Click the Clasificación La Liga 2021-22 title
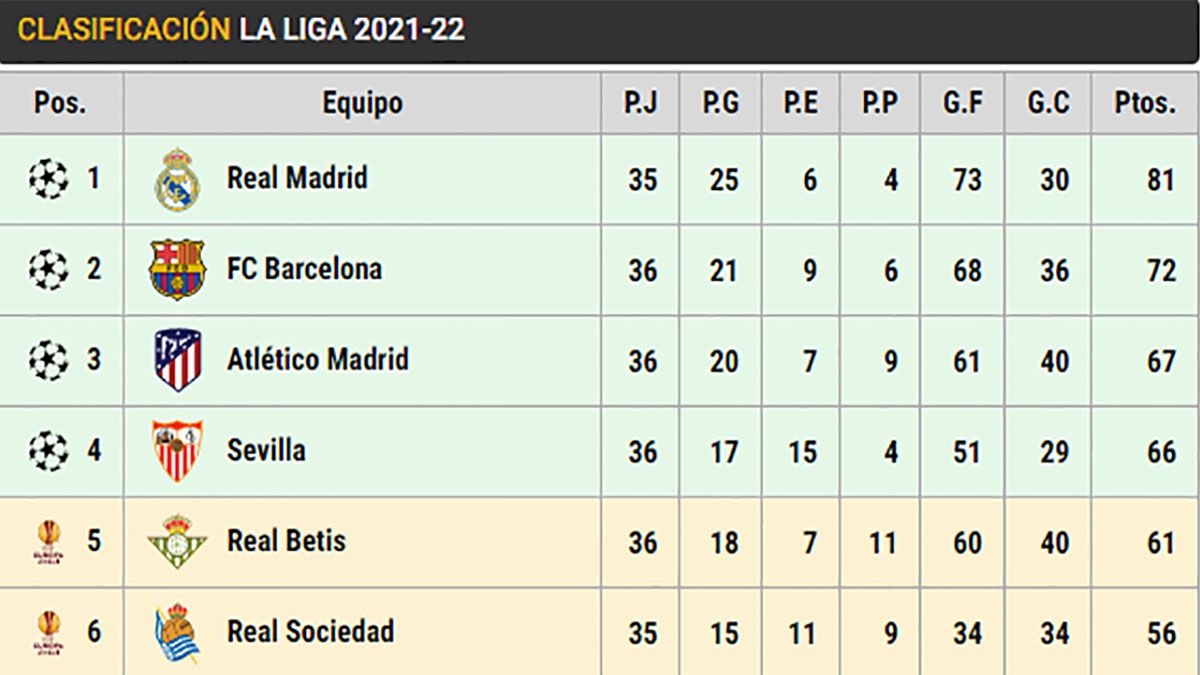 (241, 30)
